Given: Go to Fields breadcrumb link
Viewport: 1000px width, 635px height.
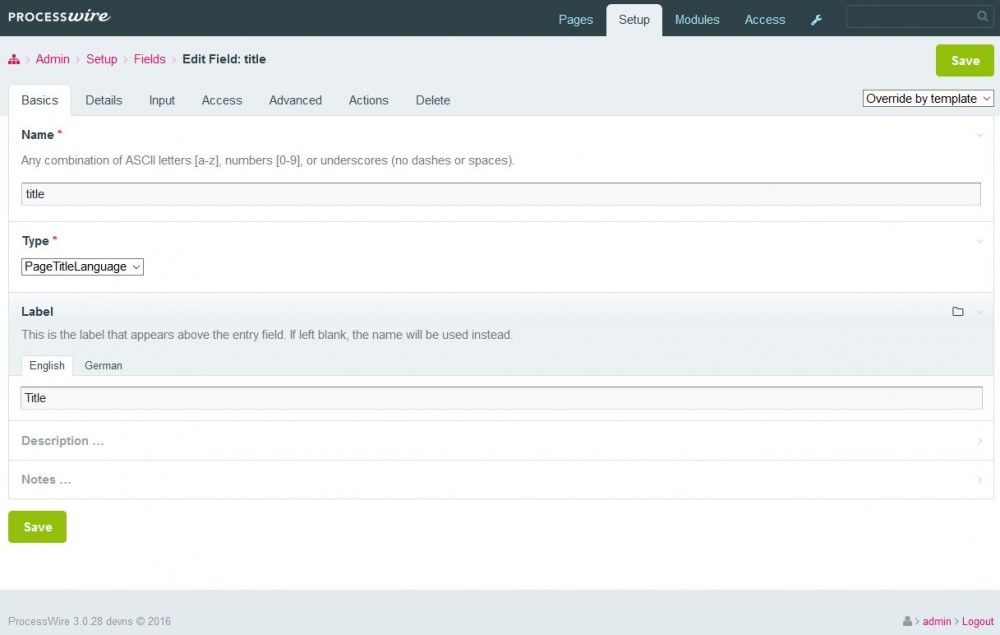Looking at the screenshot, I should point(149,59).
